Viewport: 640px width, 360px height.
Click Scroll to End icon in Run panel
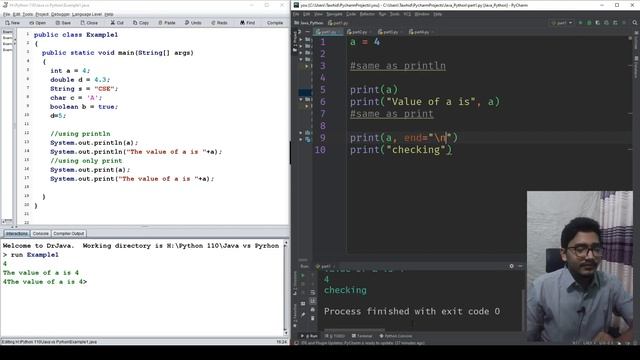(x=313, y=301)
